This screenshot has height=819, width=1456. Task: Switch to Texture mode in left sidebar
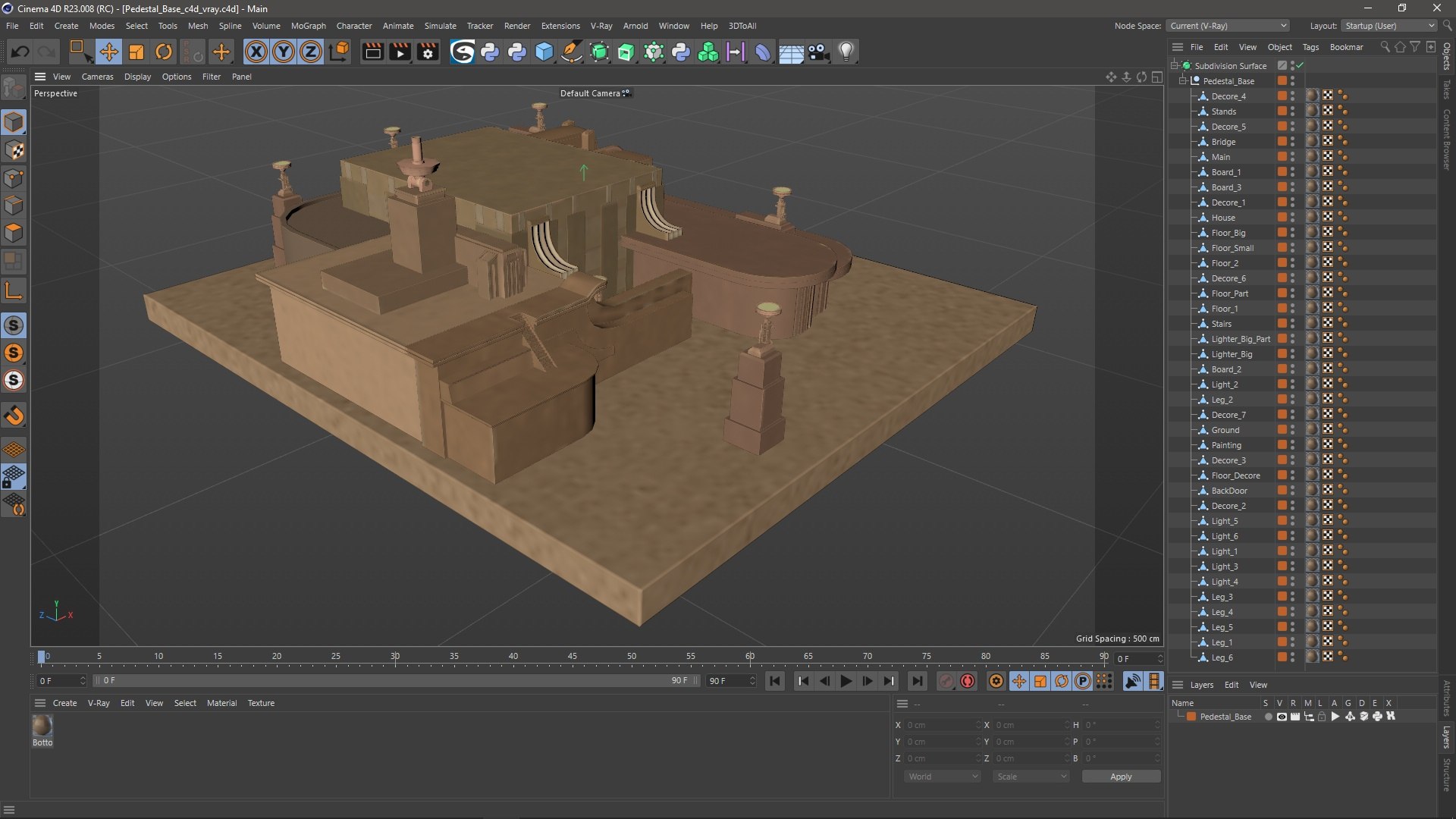(x=14, y=150)
